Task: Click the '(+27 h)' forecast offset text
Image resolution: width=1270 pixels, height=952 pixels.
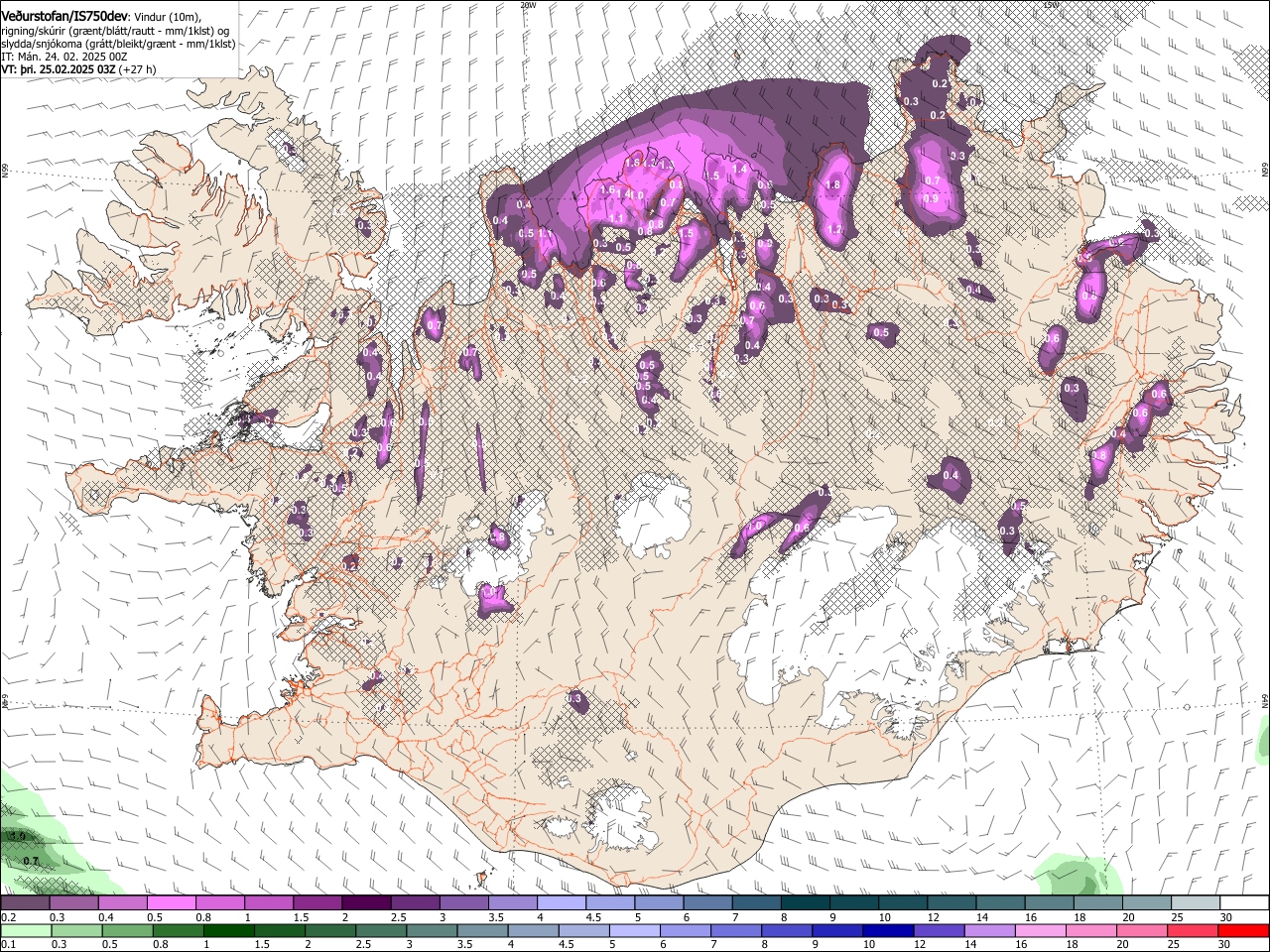Action: click(137, 69)
